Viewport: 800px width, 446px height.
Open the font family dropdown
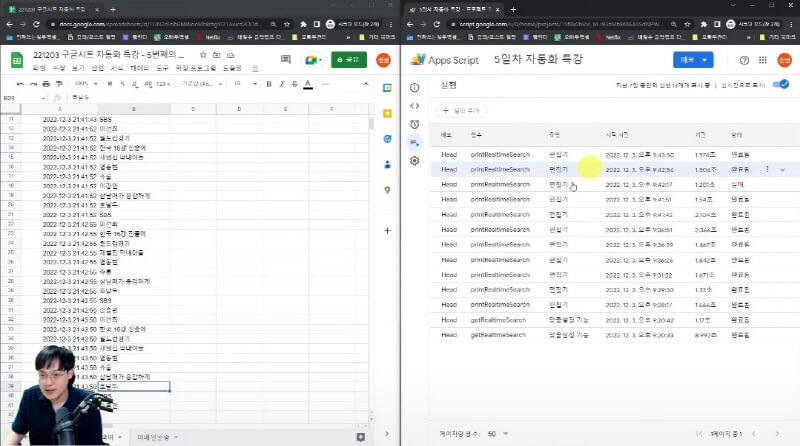tap(202, 84)
